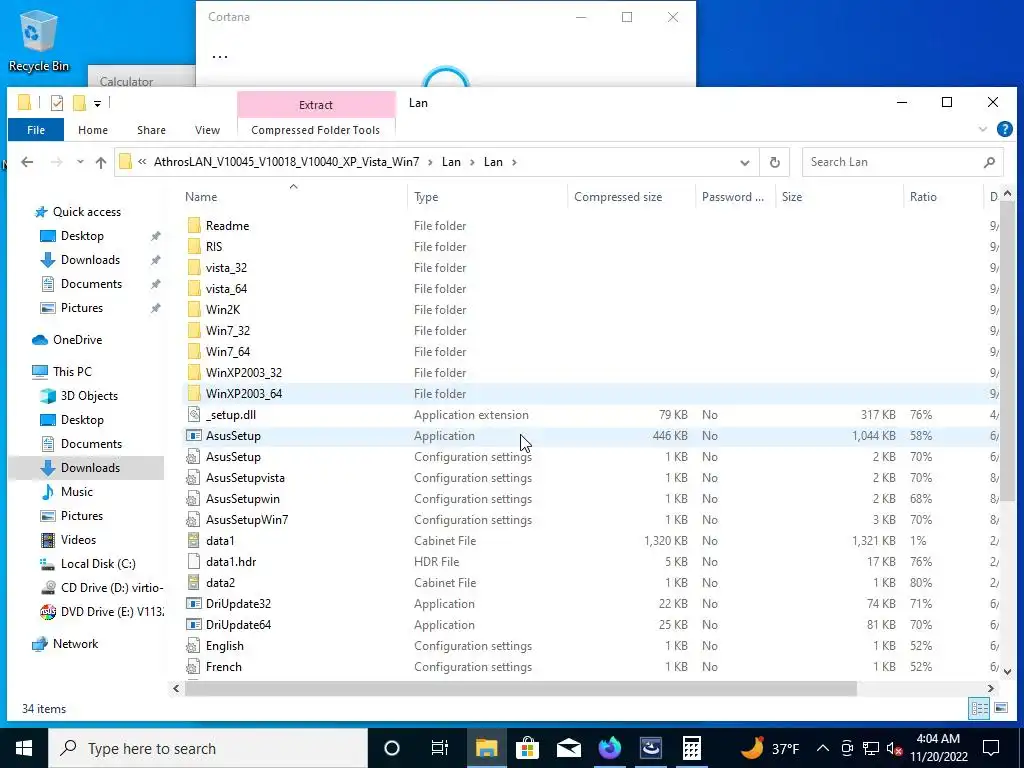Image resolution: width=1024 pixels, height=768 pixels.
Task: Select the AsusSetup Application icon
Action: pyautogui.click(x=193, y=436)
